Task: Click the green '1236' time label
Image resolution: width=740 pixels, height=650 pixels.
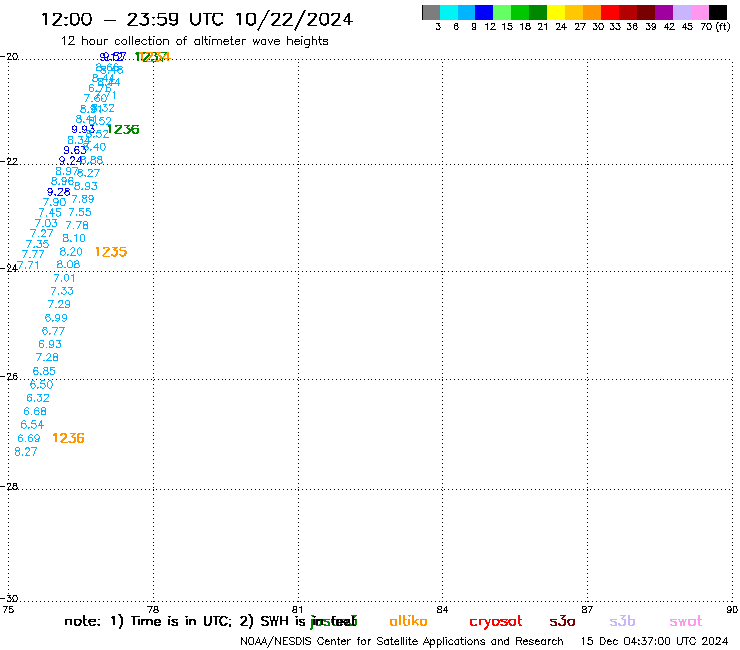Action: (x=123, y=129)
